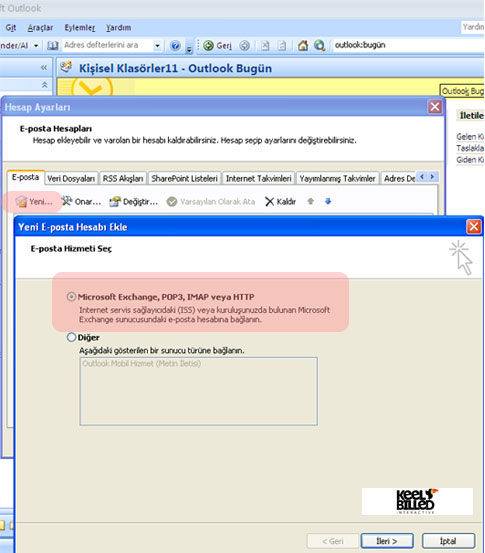Screen dimensions: 485x553
Task: Collapse navigation pane with double chevron
Action: click(x=44, y=67)
